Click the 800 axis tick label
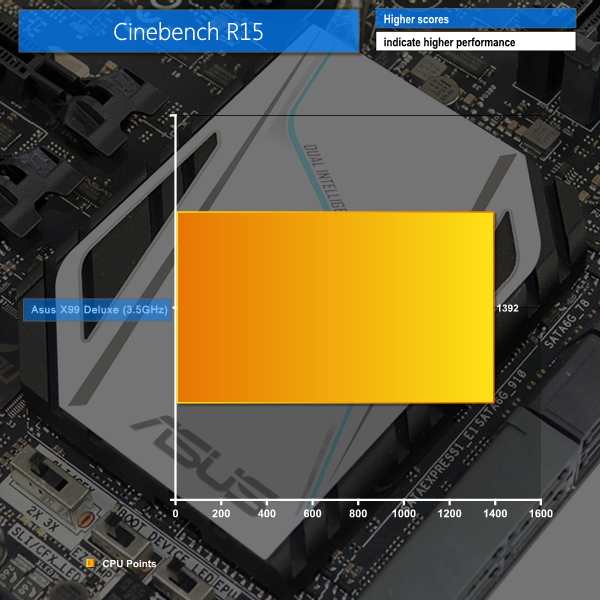This screenshot has width=600, height=600. pyautogui.click(x=358, y=514)
